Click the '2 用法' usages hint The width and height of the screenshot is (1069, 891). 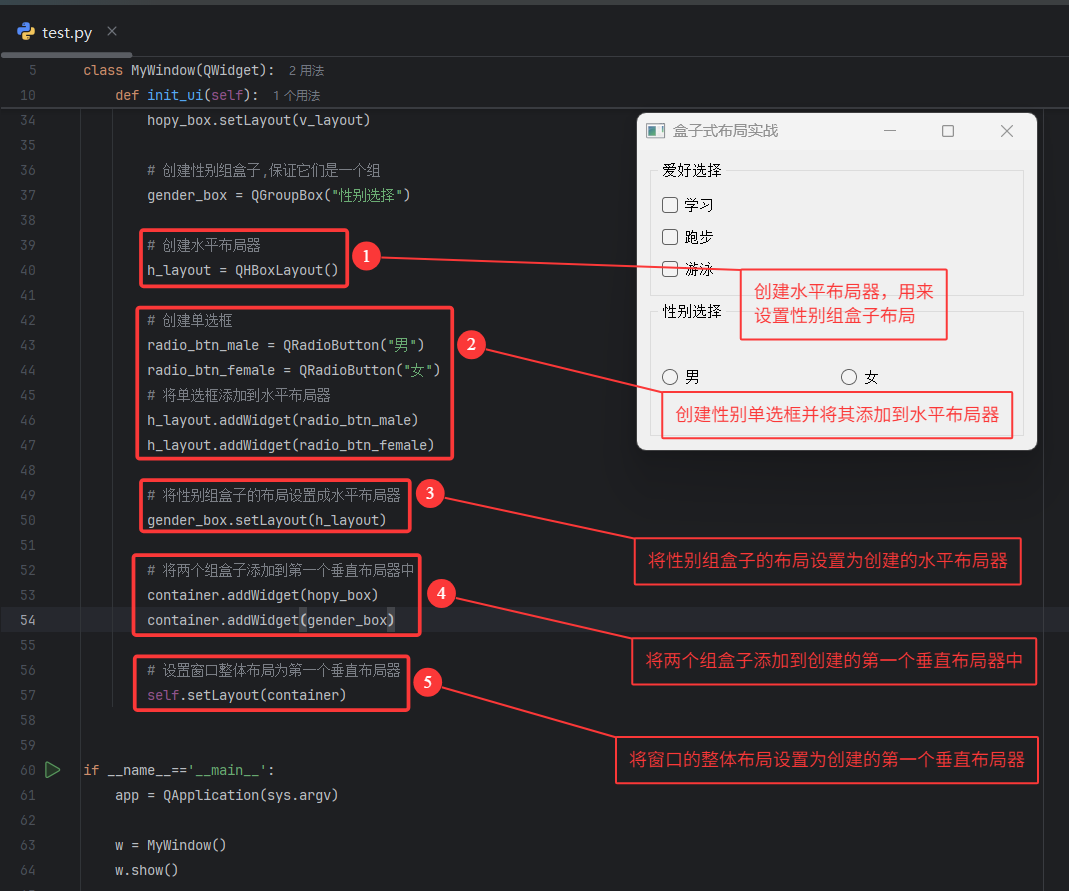306,70
